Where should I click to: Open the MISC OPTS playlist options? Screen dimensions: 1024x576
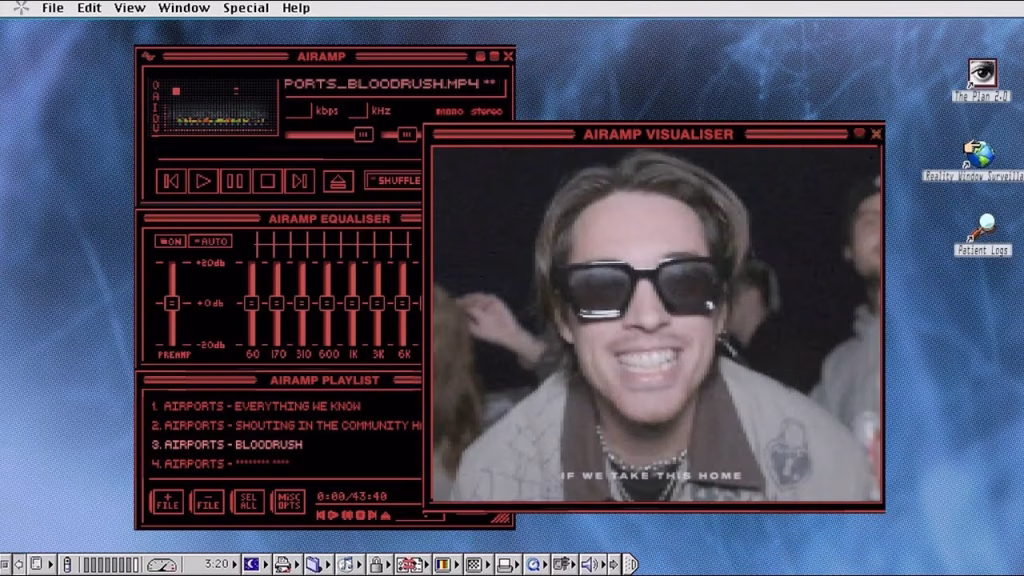[x=289, y=501]
